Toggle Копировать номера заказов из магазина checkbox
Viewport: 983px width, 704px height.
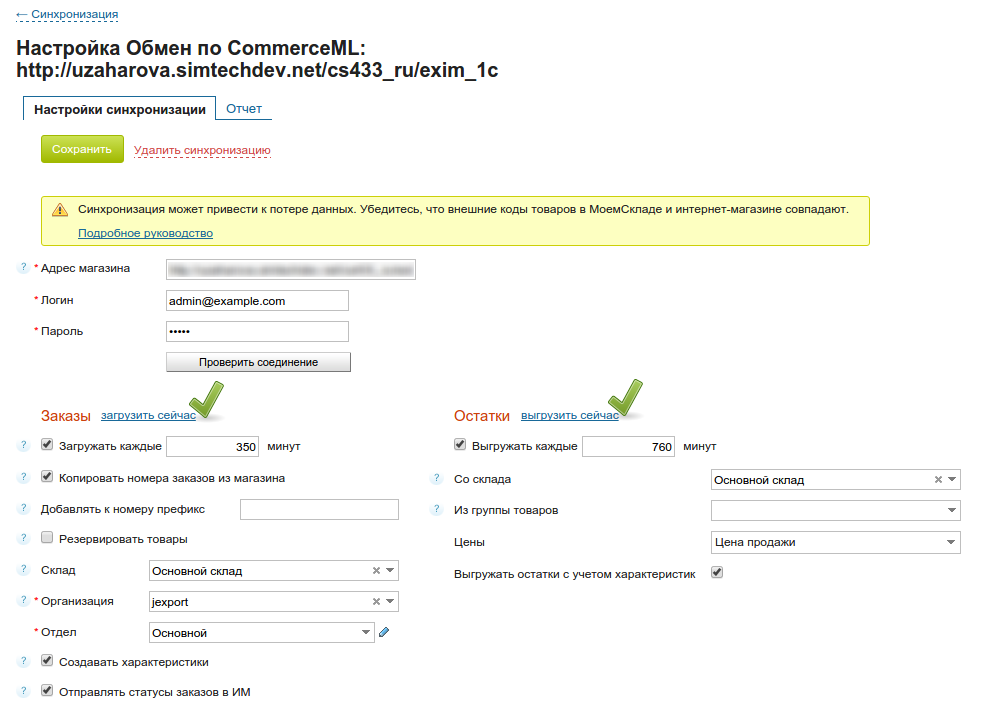click(x=47, y=477)
